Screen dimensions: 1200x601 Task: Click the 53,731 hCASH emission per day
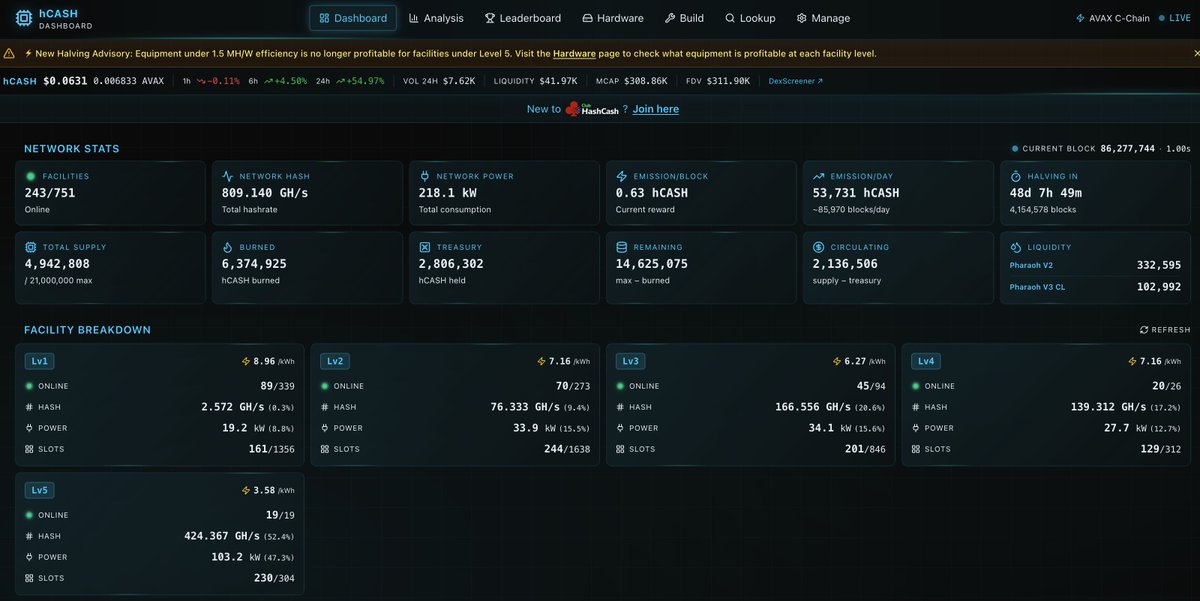tap(856, 193)
